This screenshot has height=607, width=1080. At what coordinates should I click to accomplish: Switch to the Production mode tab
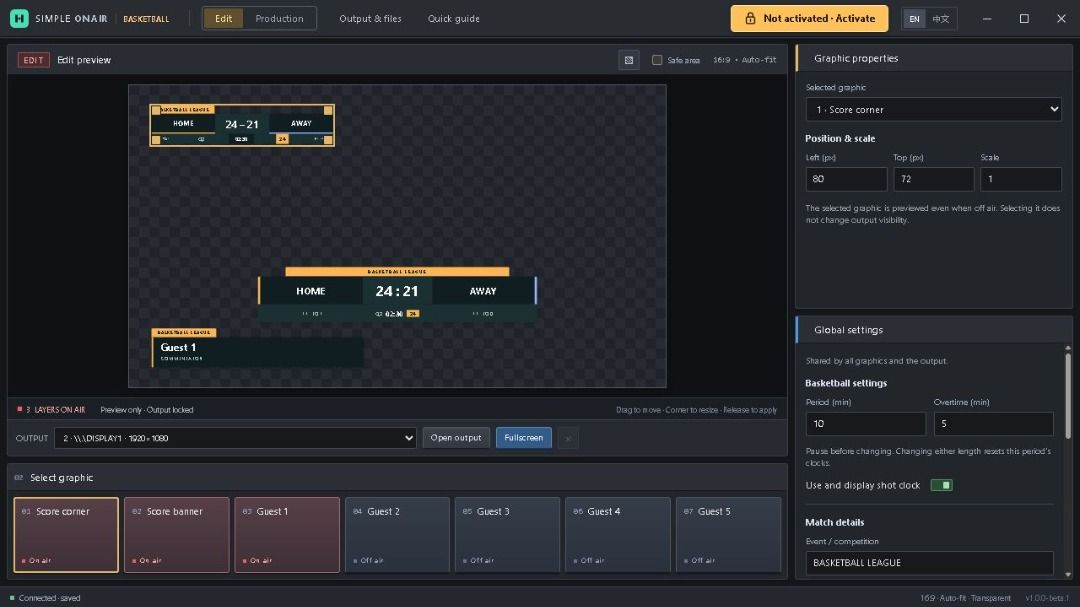[x=279, y=19]
